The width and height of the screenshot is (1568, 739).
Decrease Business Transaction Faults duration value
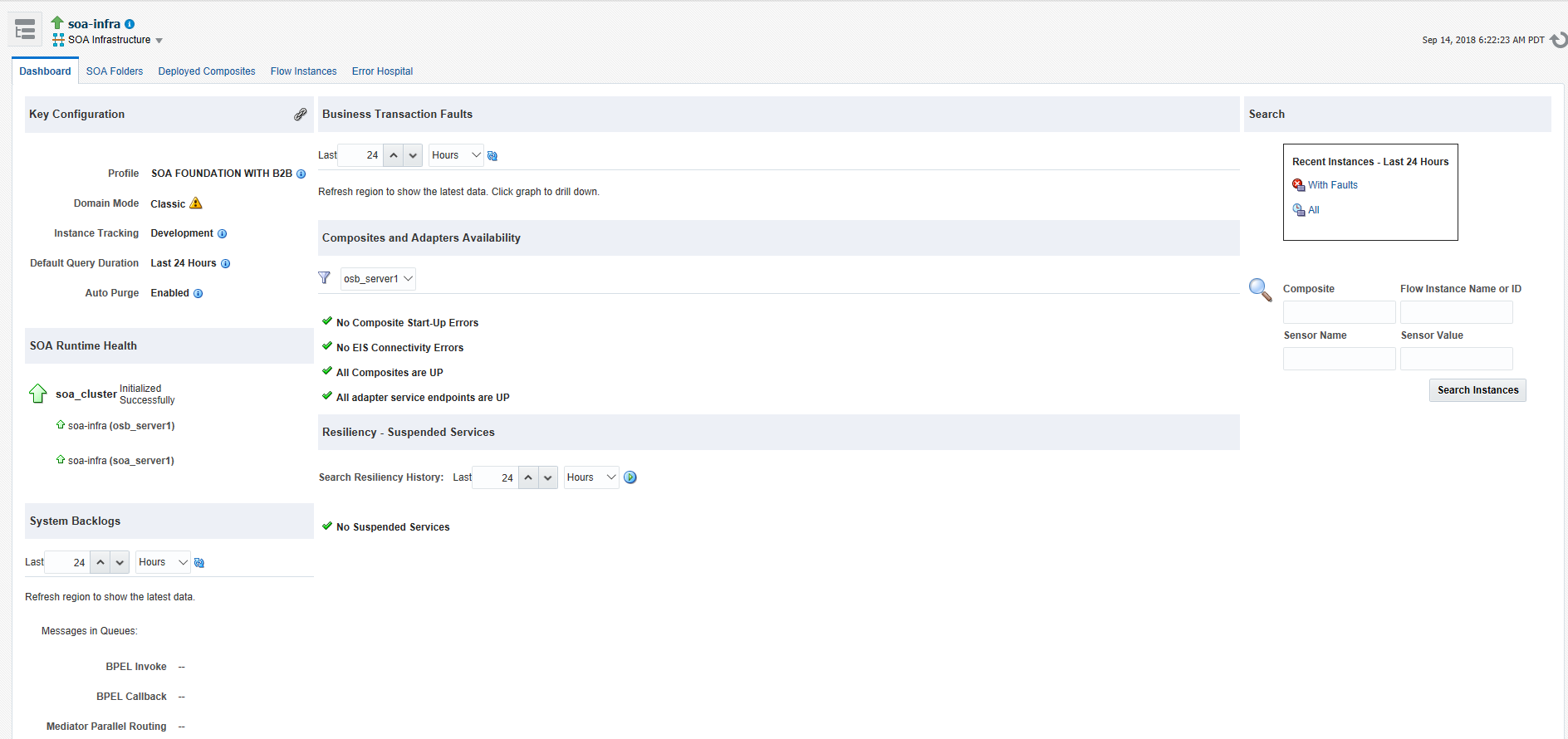pyautogui.click(x=413, y=155)
